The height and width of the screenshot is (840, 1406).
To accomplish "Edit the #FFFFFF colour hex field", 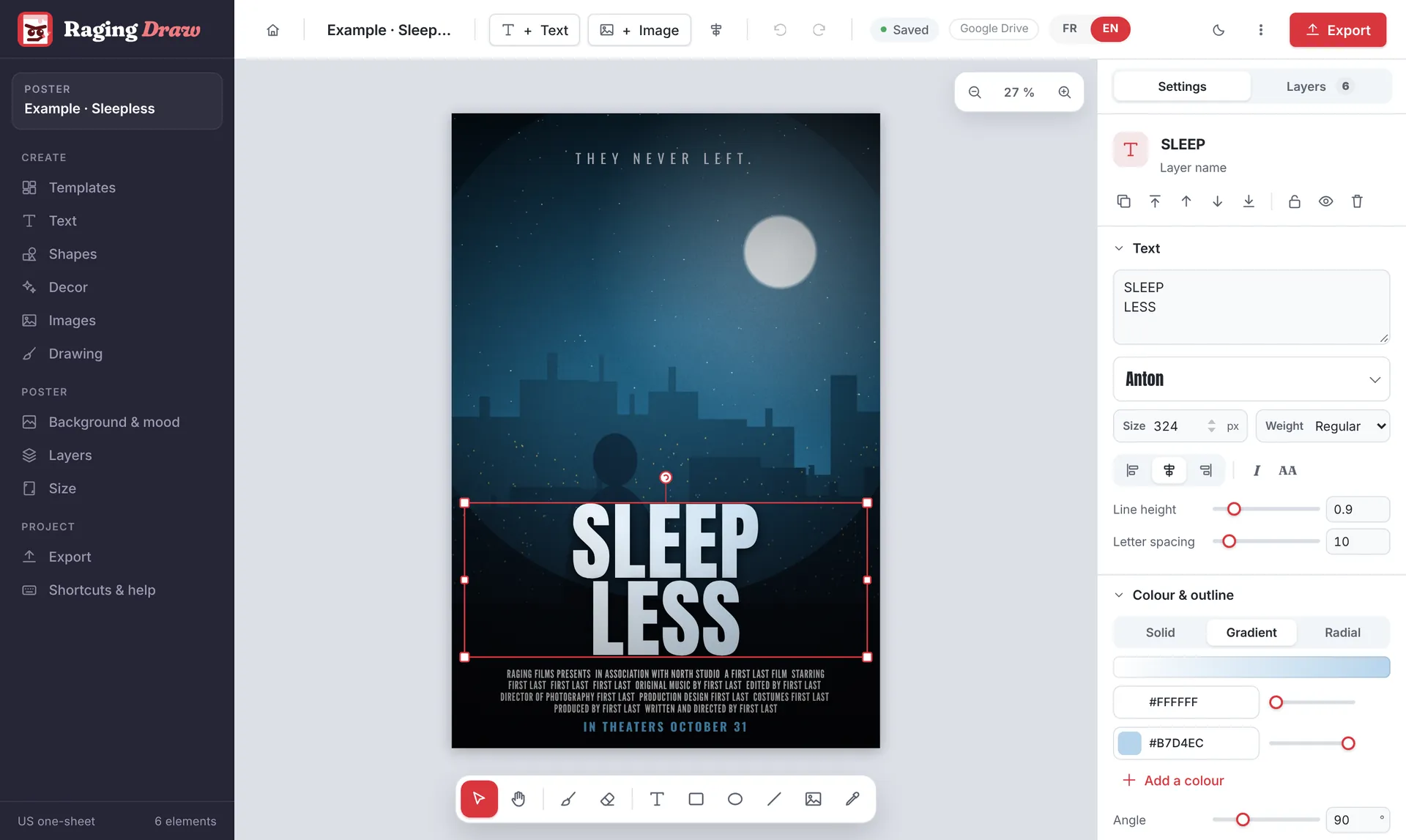I will tap(1186, 702).
